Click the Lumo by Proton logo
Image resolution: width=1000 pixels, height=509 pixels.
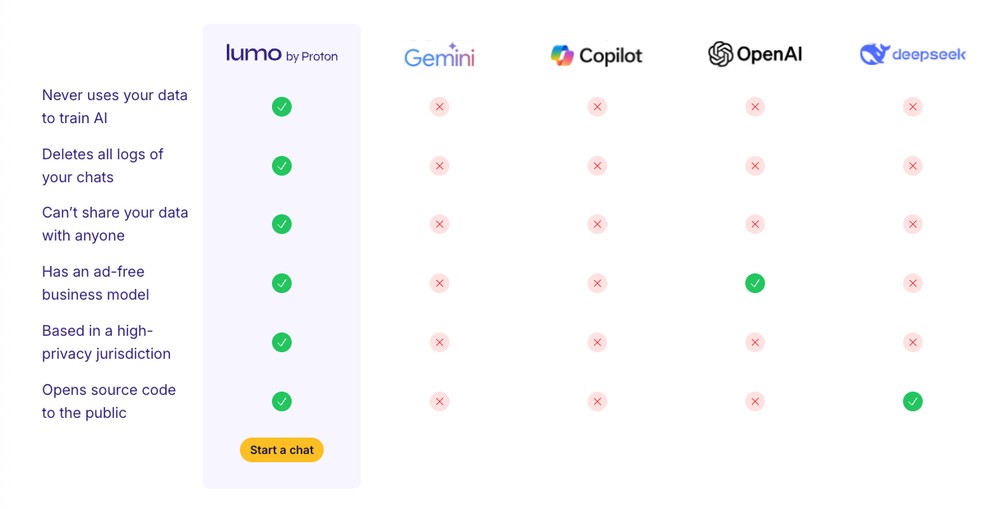(281, 54)
